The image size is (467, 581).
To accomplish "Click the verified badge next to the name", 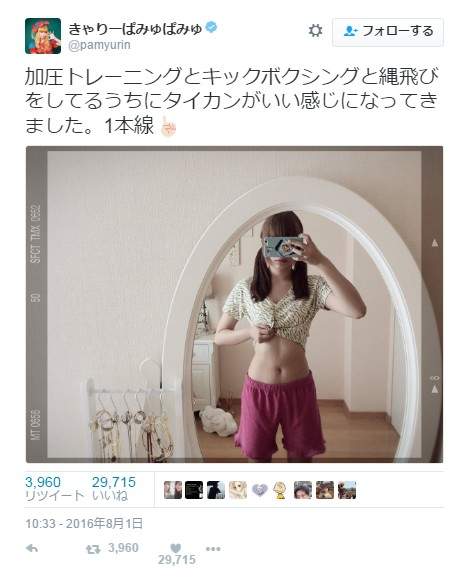I will pyautogui.click(x=211, y=28).
